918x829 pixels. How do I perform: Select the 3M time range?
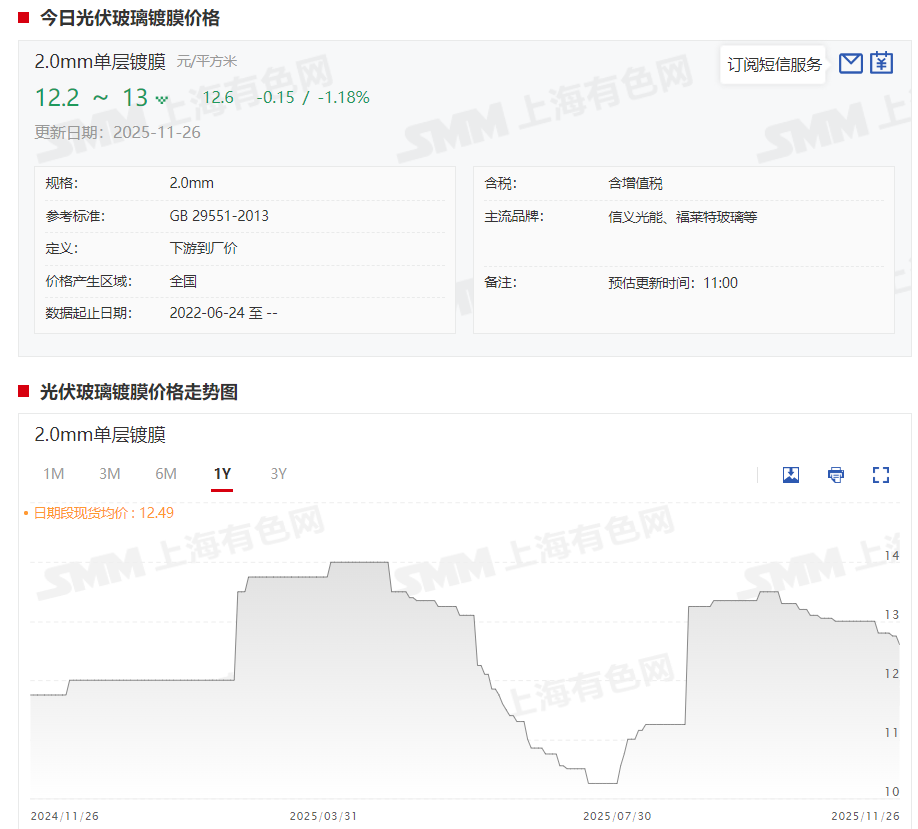(110, 474)
